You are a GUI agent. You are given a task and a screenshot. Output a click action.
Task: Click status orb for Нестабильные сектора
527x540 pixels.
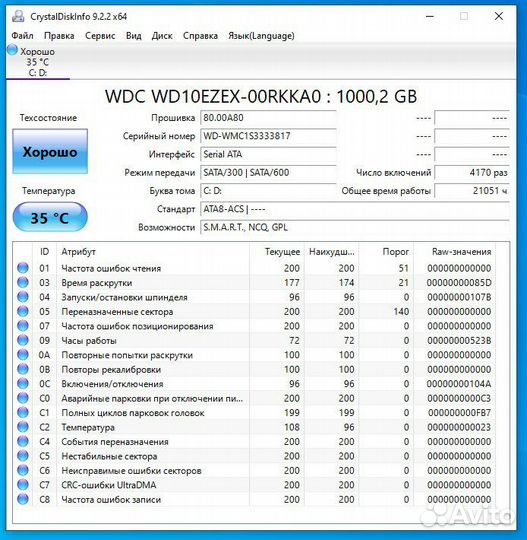[x=23, y=456]
